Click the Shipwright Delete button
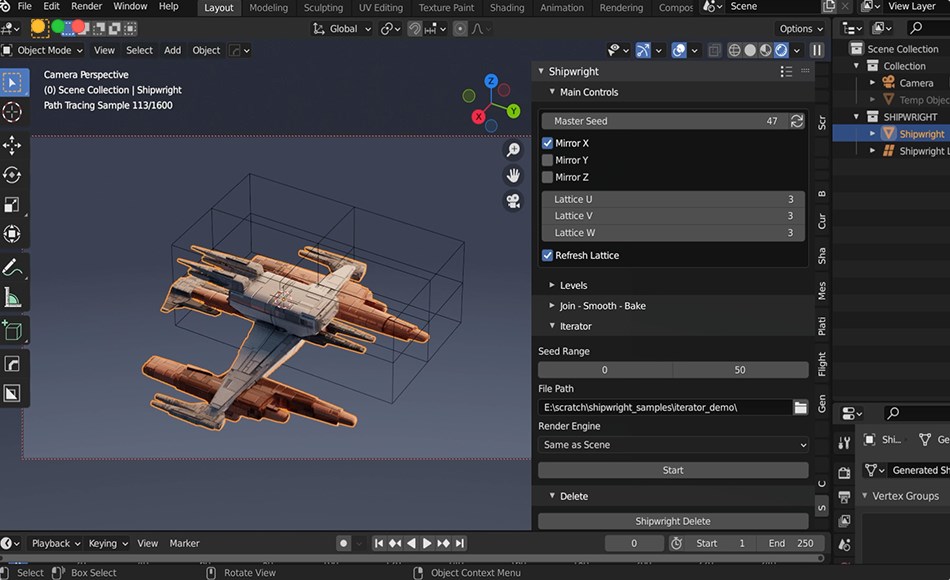 (672, 520)
